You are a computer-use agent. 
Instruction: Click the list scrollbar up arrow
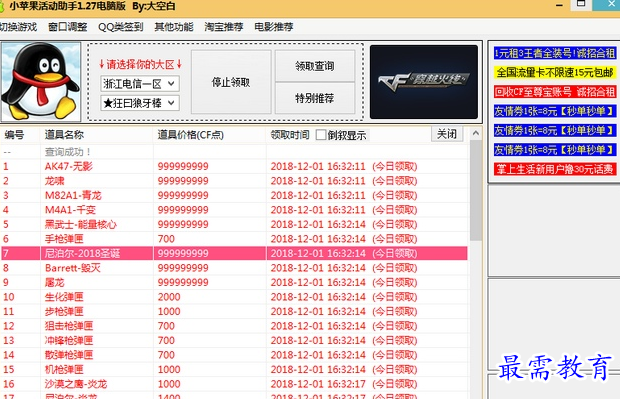coord(476,134)
